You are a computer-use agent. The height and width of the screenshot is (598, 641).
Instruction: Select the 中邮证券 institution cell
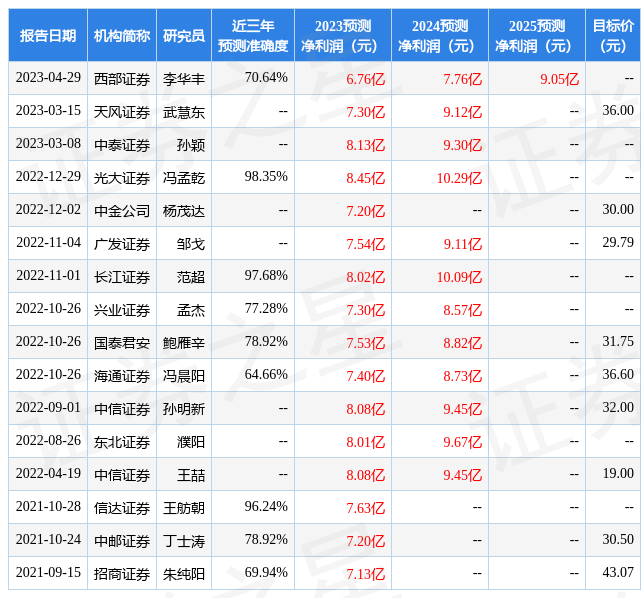tap(122, 541)
